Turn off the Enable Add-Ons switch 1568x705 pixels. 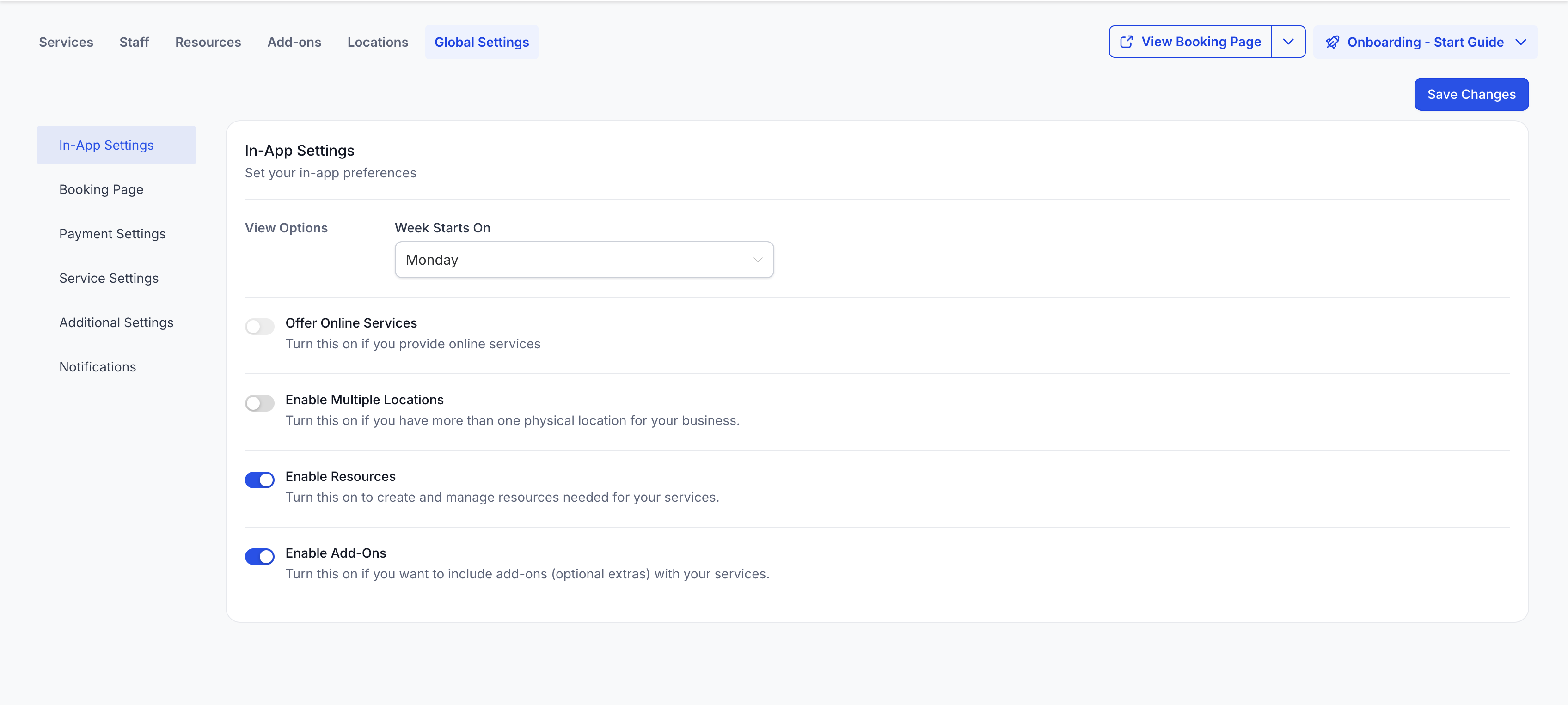[259, 557]
